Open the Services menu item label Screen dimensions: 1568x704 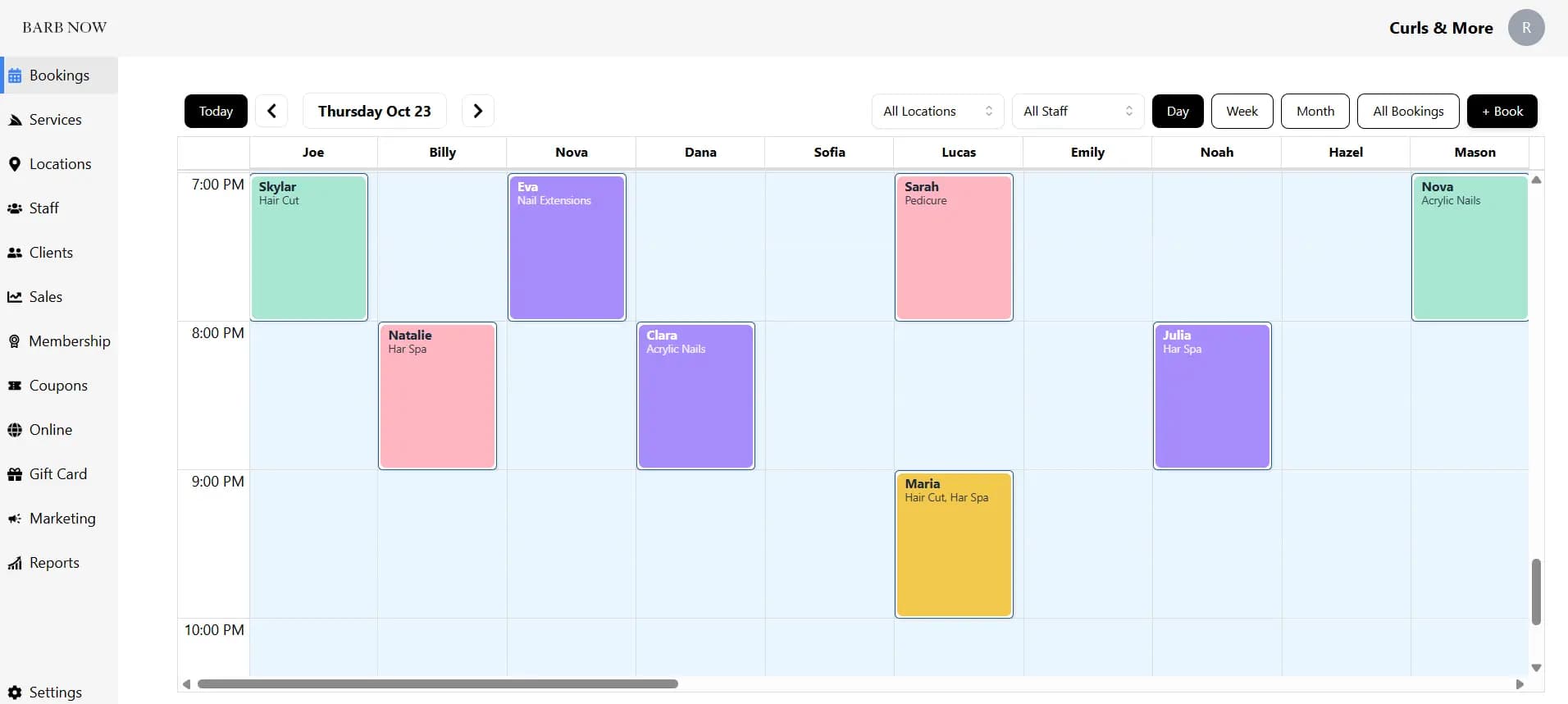click(x=56, y=120)
